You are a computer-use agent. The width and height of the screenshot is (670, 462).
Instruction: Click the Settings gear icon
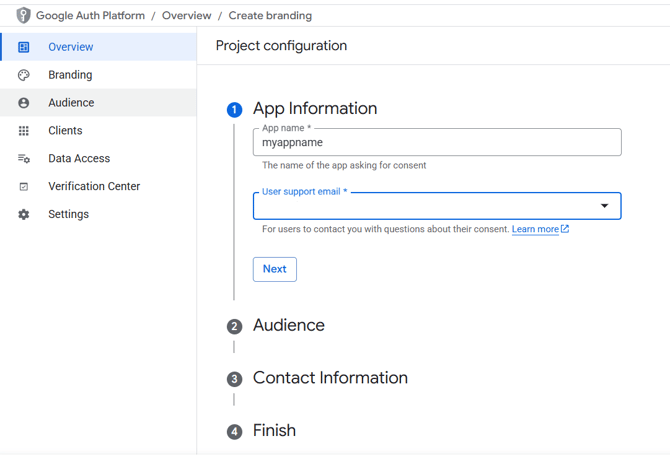(24, 215)
